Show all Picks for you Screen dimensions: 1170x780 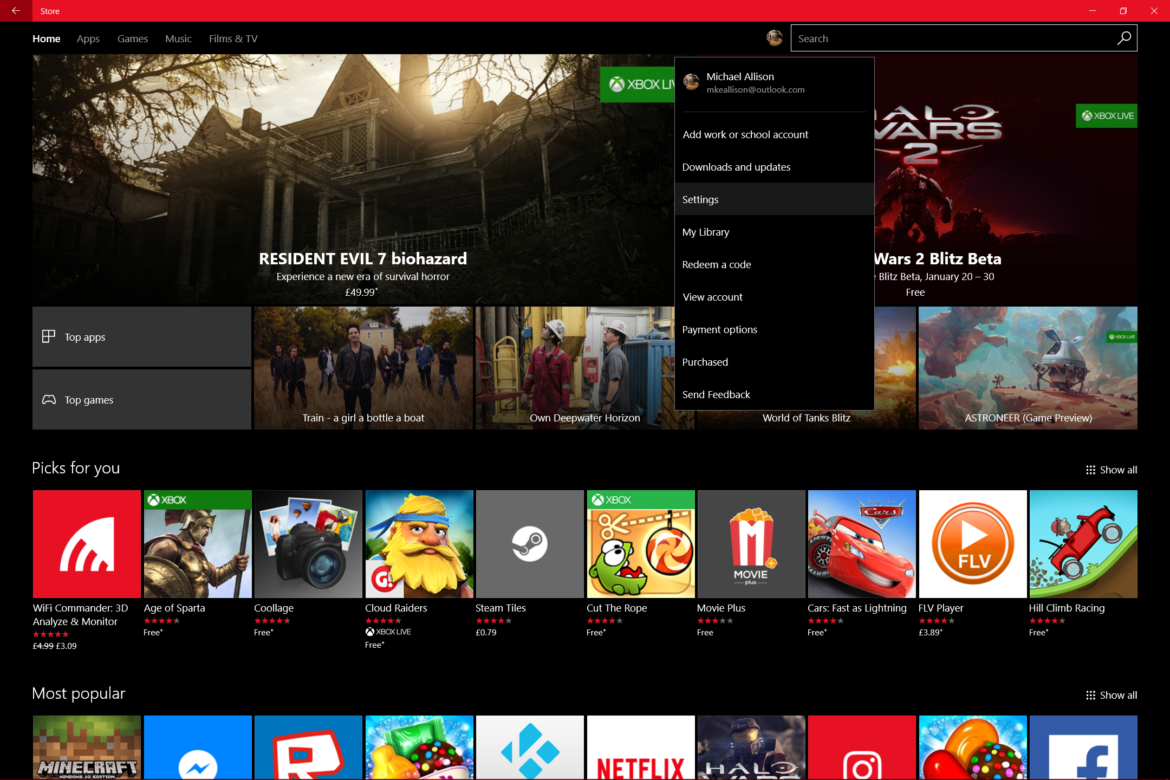pyautogui.click(x=1111, y=470)
